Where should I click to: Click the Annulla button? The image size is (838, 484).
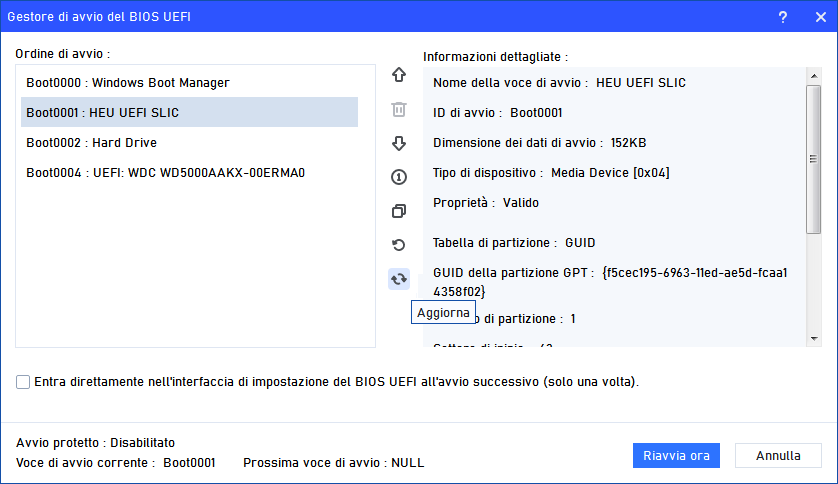click(x=778, y=455)
